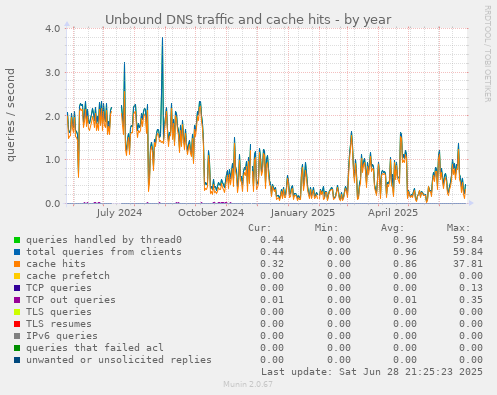The height and width of the screenshot is (395, 497).
Task: Click the 'Min:' column header
Action: [x=326, y=228]
